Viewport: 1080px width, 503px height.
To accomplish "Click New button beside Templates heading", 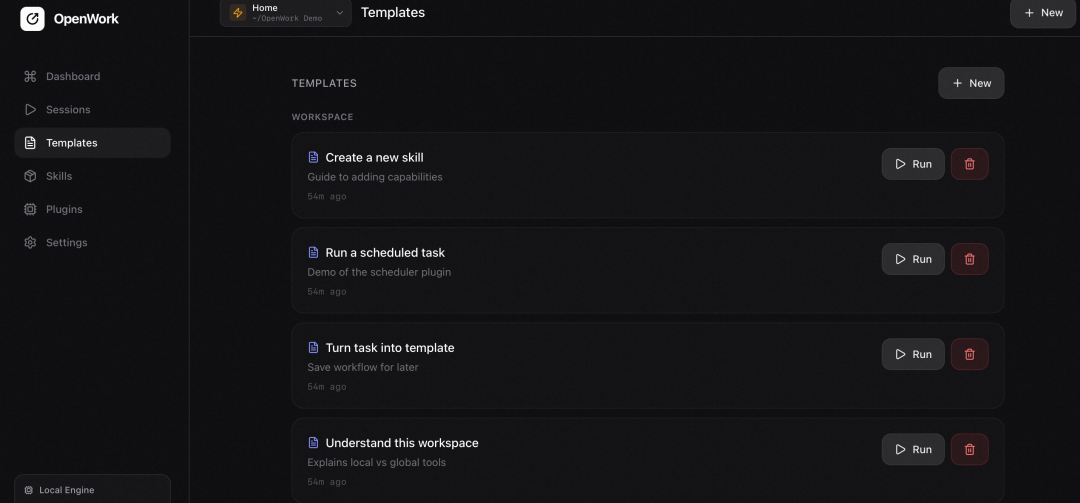I will click(970, 83).
